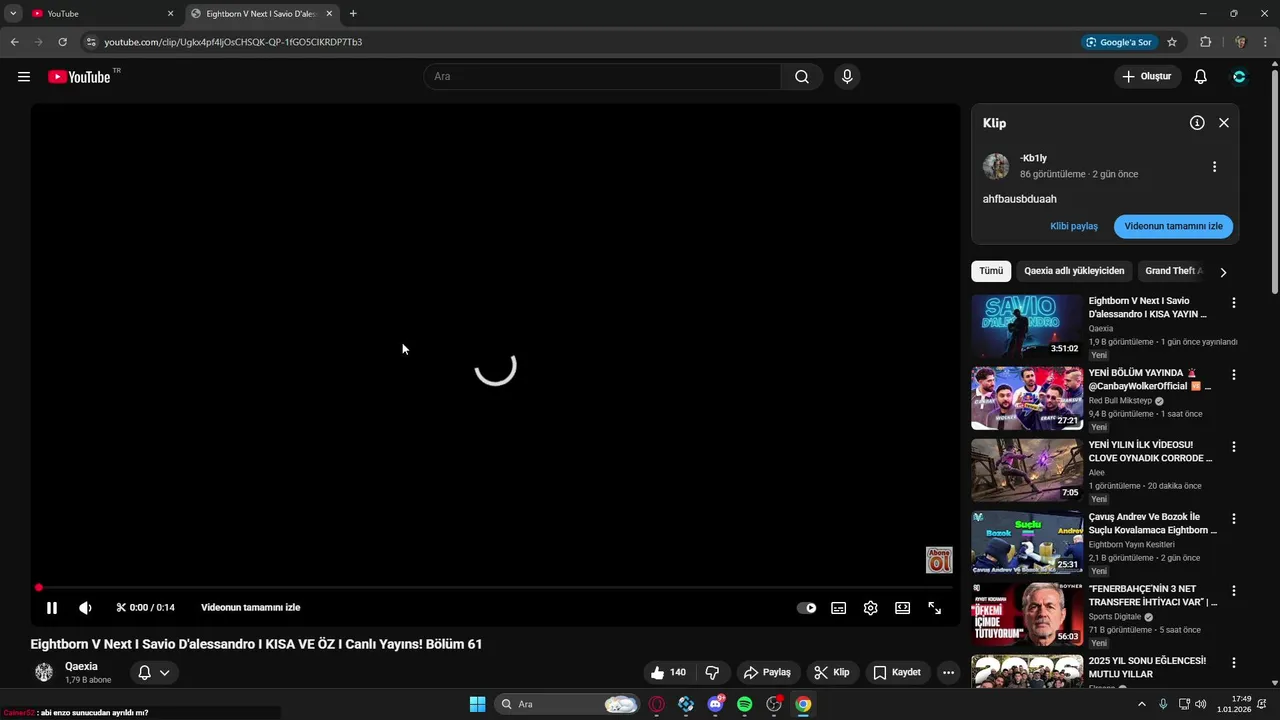Toggle the autoplay switch

[806, 608]
